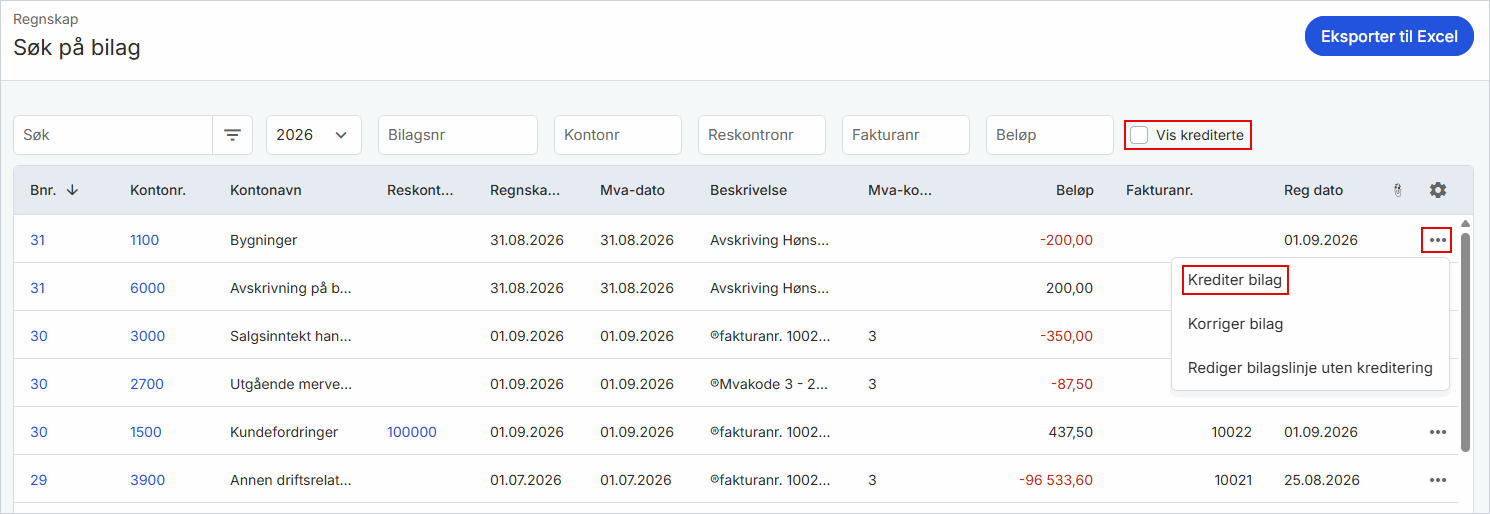Open three-dot menu for Kundefordringer row
Screen dimensions: 1490x514
click(1438, 432)
